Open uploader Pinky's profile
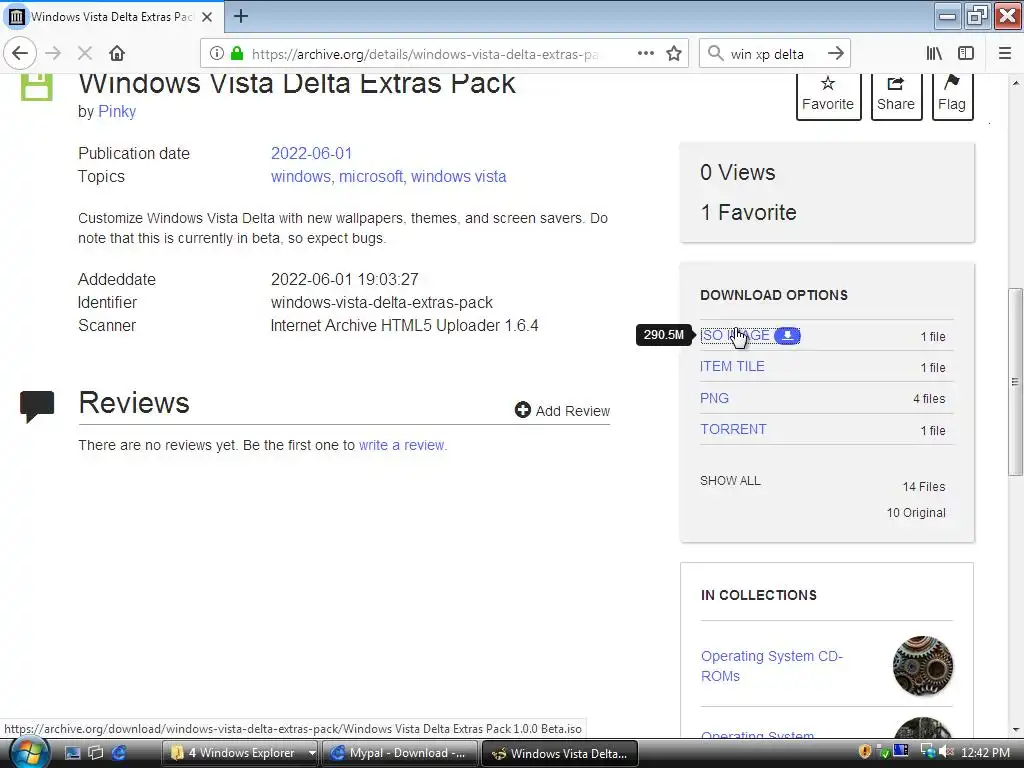This screenshot has height=768, width=1024. tap(117, 112)
